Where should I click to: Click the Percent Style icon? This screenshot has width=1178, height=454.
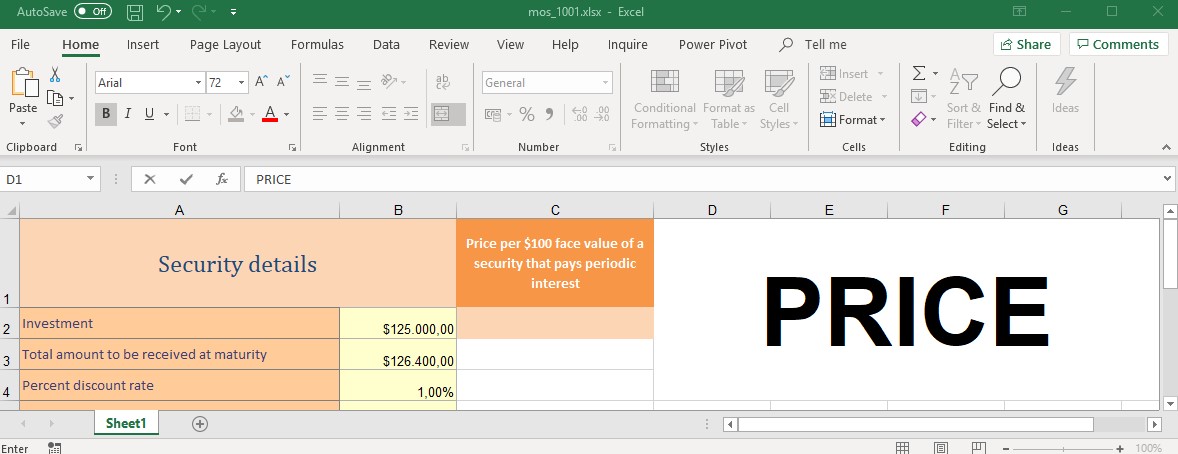click(526, 114)
